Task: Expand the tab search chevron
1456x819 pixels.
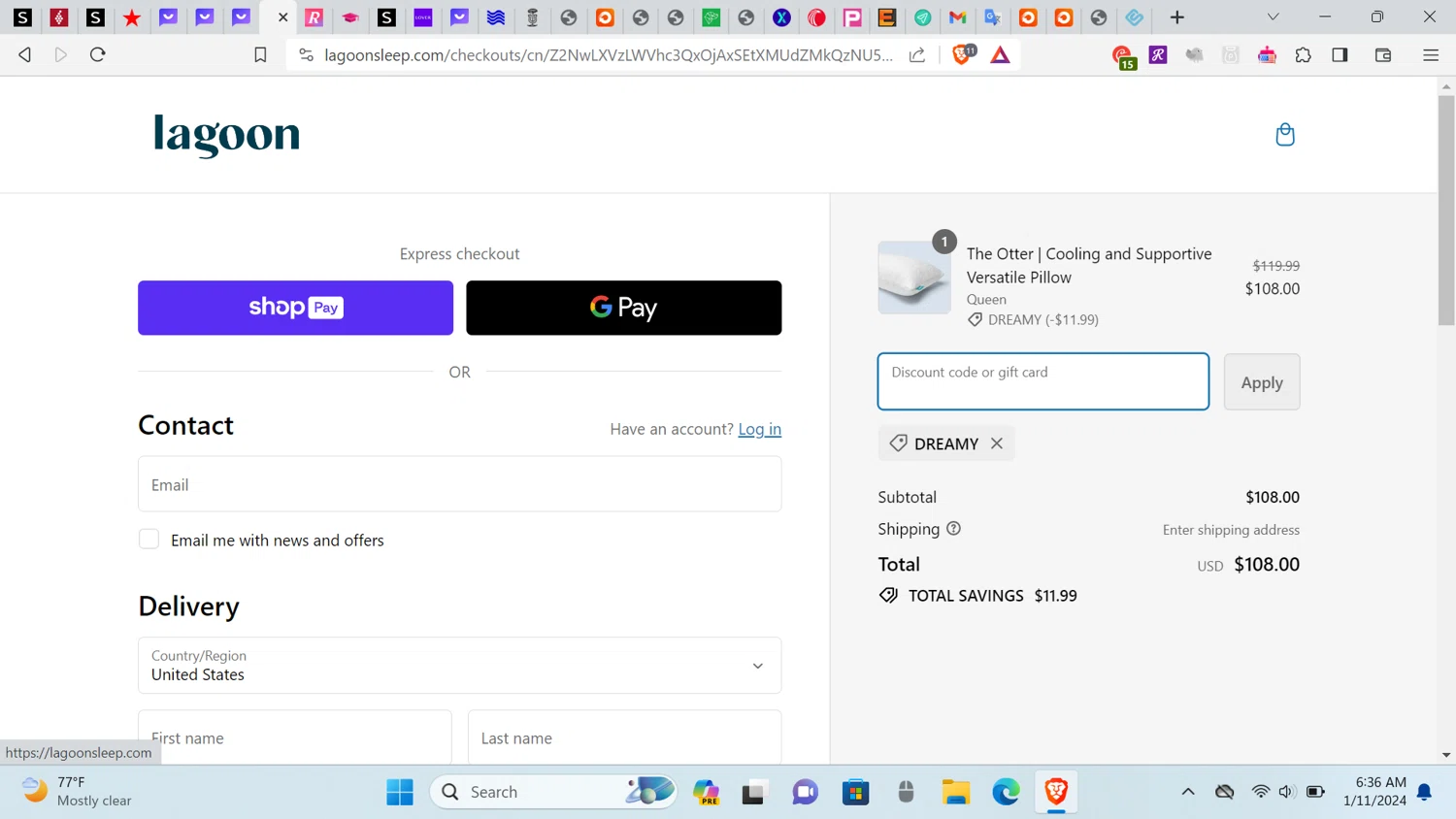Action: pyautogui.click(x=1274, y=17)
